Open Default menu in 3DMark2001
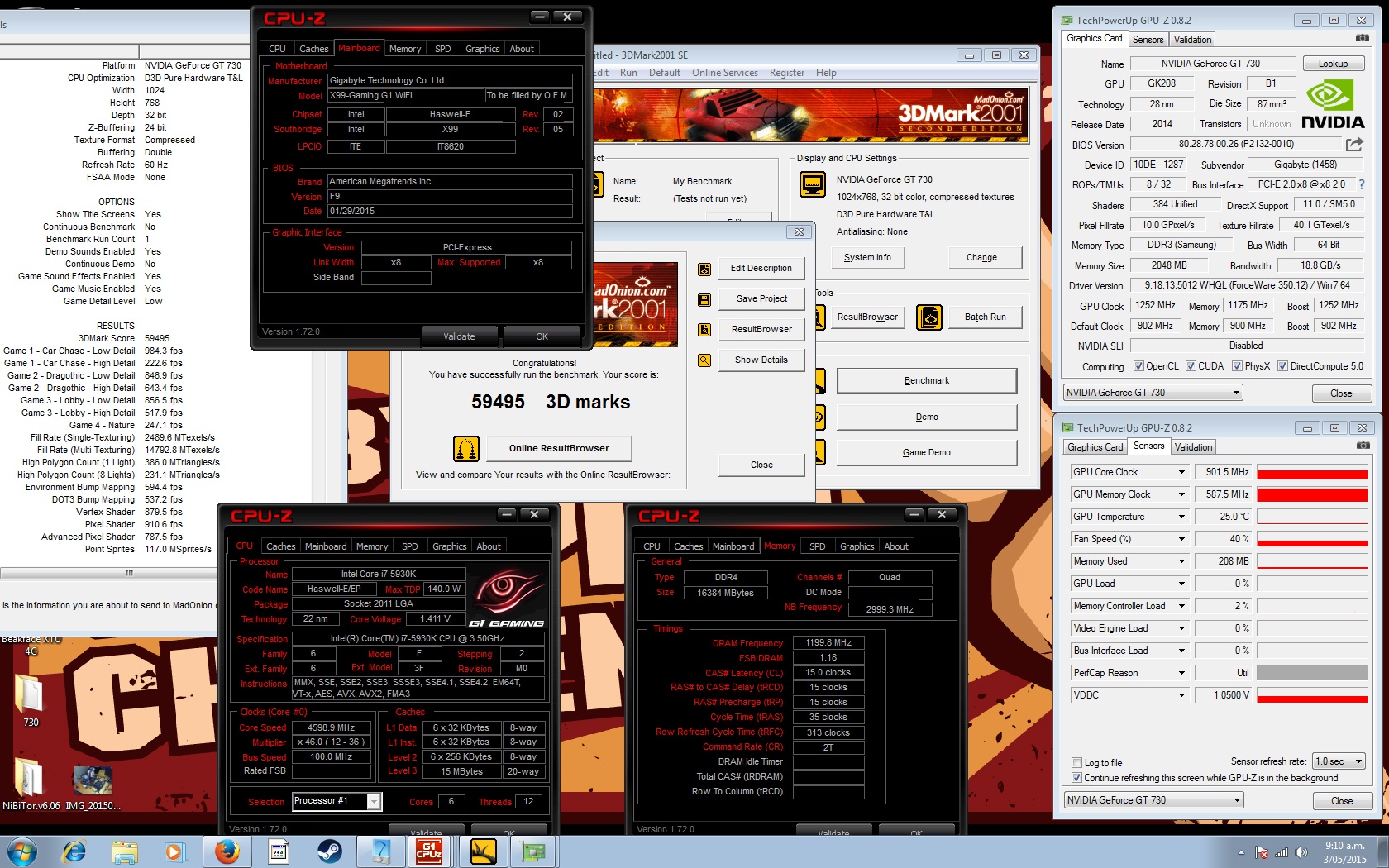The image size is (1389, 868). coord(665,73)
